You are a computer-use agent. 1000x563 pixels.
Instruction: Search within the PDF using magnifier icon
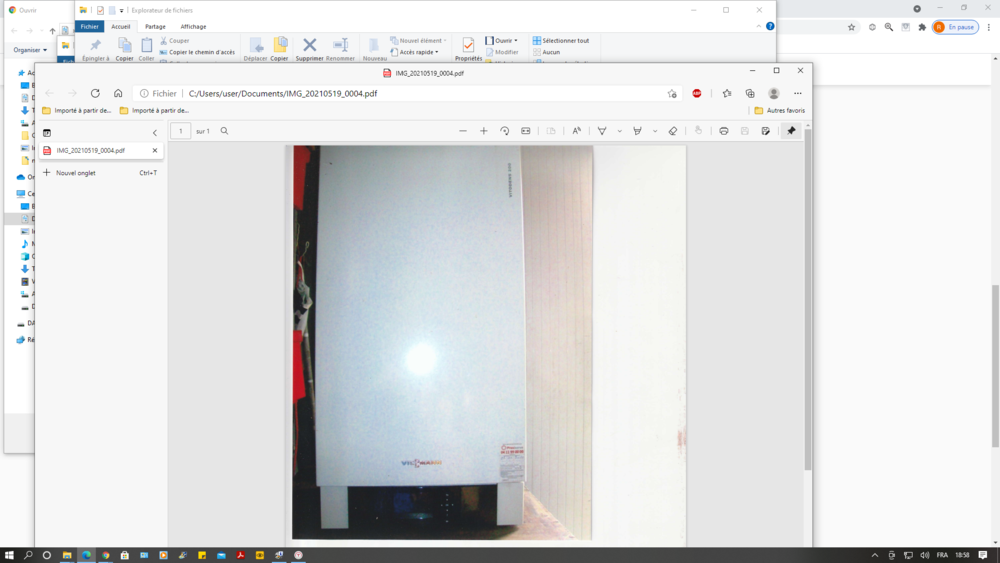pyautogui.click(x=224, y=131)
